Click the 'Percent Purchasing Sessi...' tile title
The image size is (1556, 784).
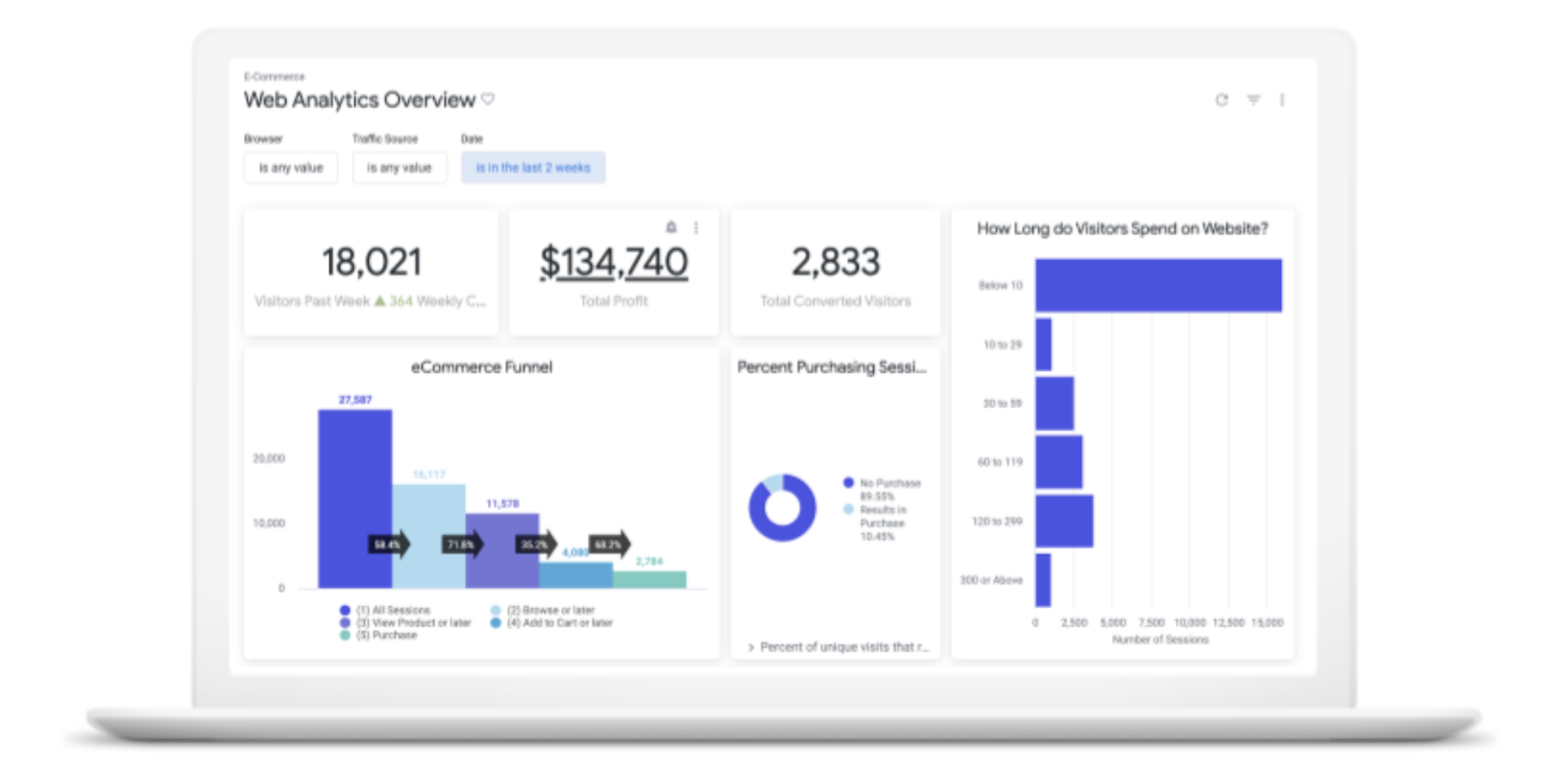(x=832, y=367)
